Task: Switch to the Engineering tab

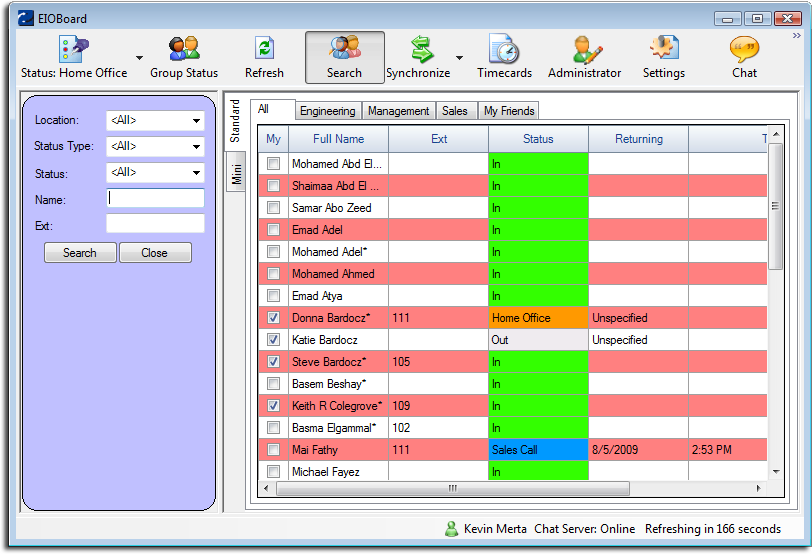Action: click(327, 111)
